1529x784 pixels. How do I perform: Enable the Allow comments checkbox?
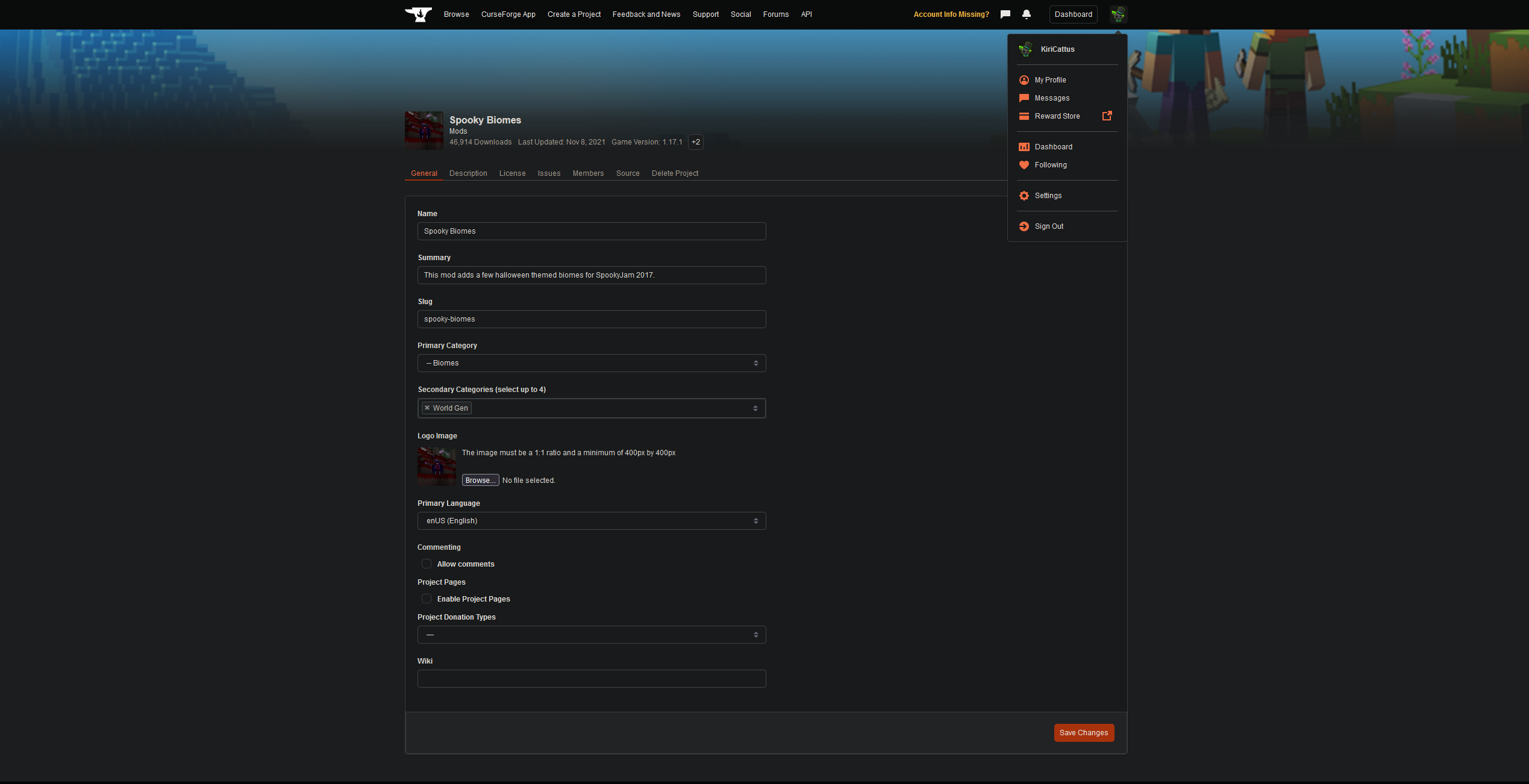point(427,564)
